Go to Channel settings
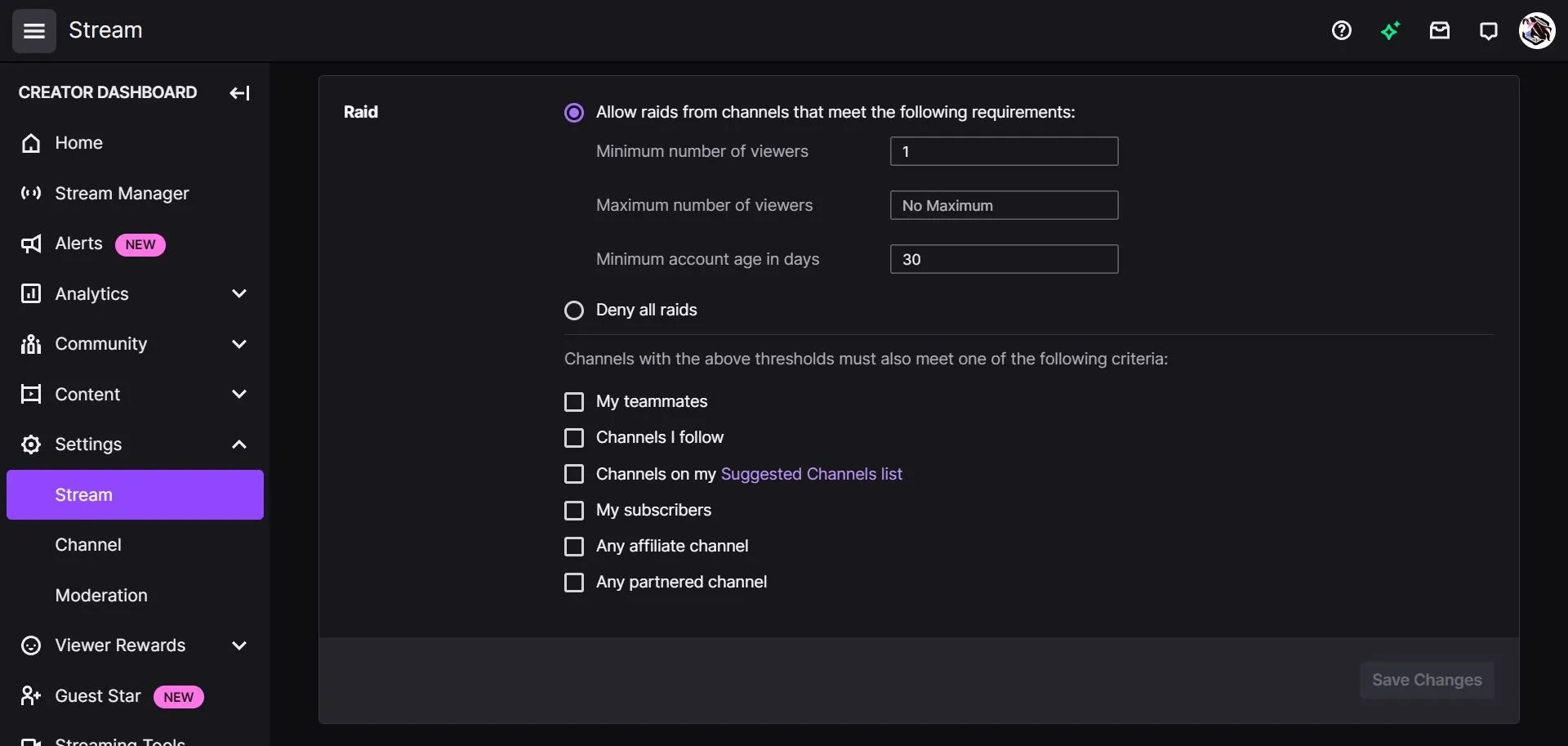 tap(88, 544)
